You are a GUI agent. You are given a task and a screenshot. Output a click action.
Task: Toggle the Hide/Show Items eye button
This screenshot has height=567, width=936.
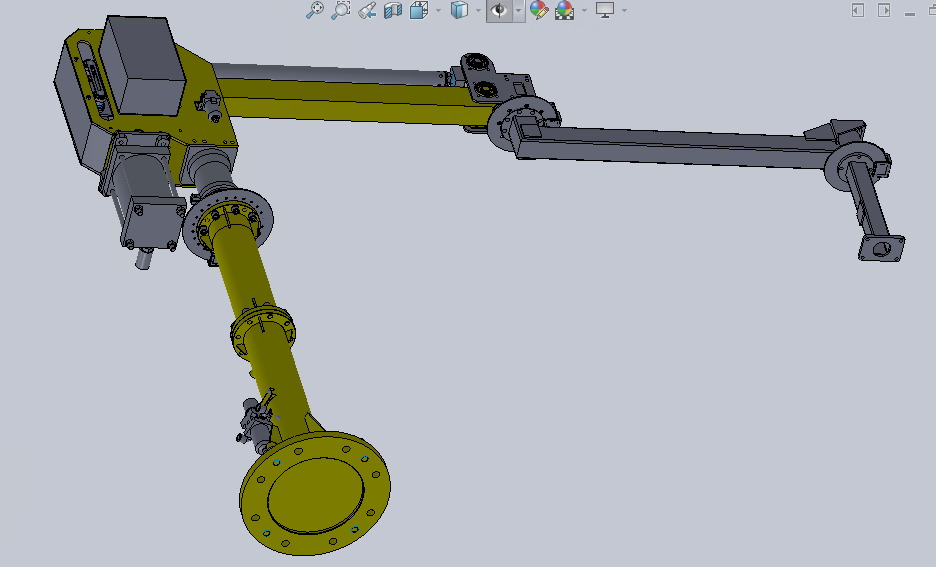coord(499,10)
